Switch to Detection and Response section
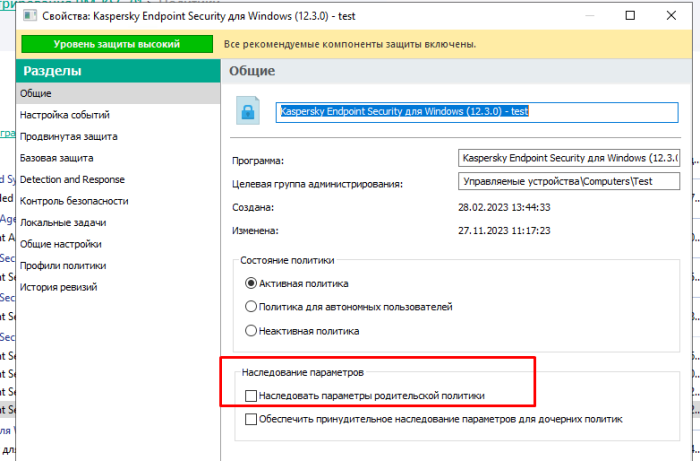700x461 pixels. click(118, 179)
